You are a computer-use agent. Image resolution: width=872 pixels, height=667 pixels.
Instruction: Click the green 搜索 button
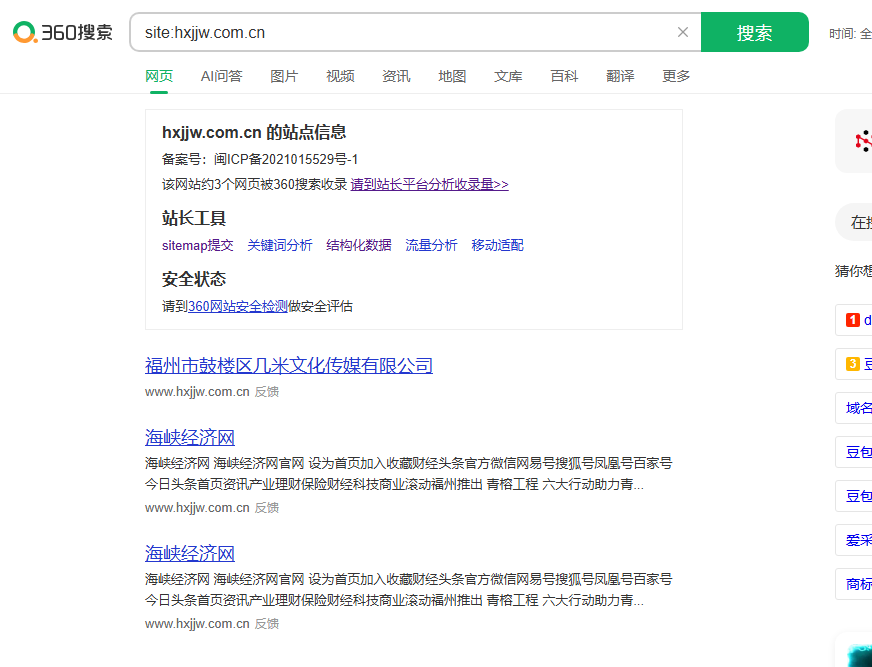pyautogui.click(x=755, y=32)
